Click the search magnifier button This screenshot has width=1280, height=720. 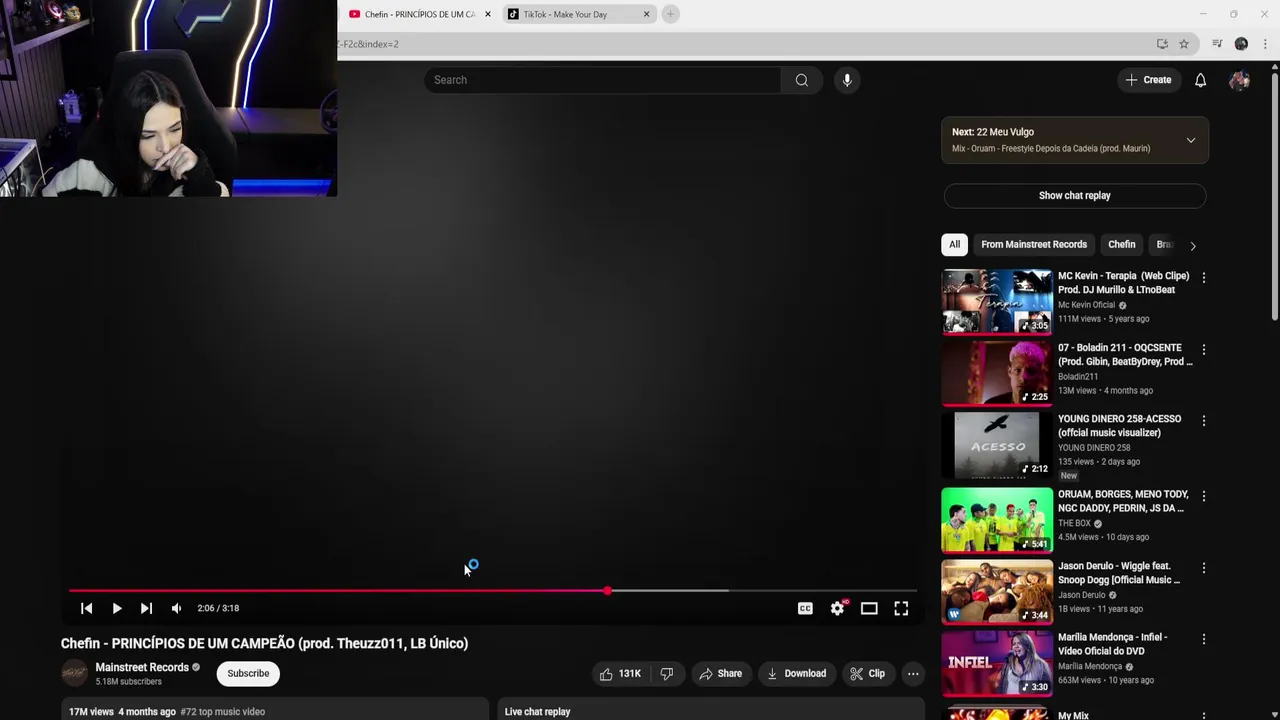801,80
